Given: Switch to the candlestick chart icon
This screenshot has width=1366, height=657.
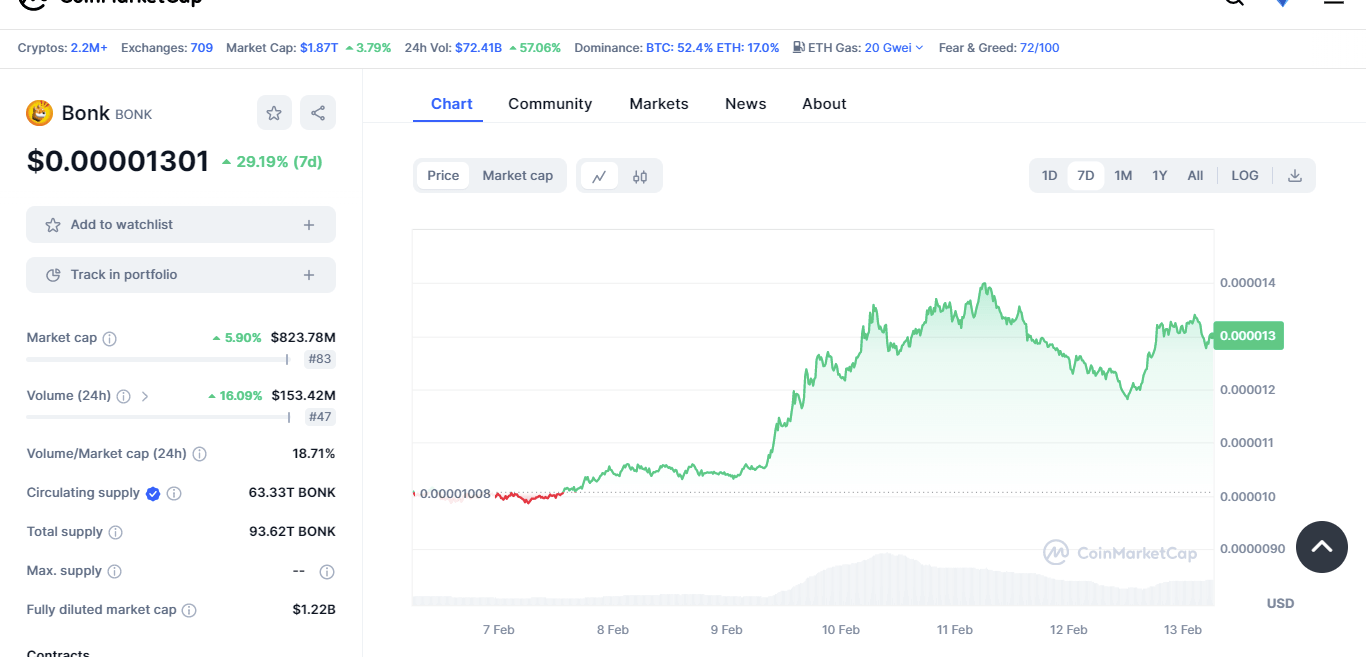Looking at the screenshot, I should click(x=640, y=176).
